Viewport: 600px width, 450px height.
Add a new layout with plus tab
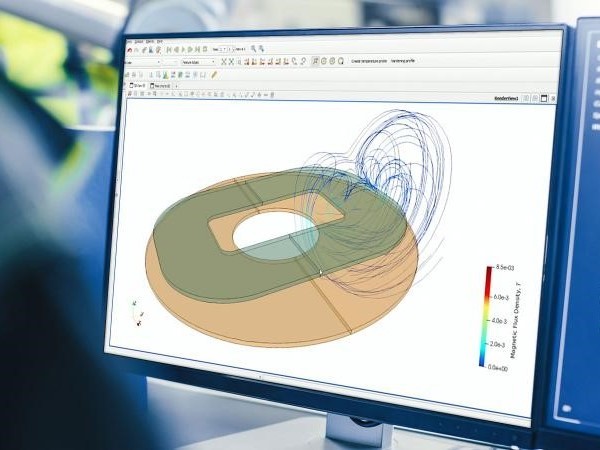(176, 86)
